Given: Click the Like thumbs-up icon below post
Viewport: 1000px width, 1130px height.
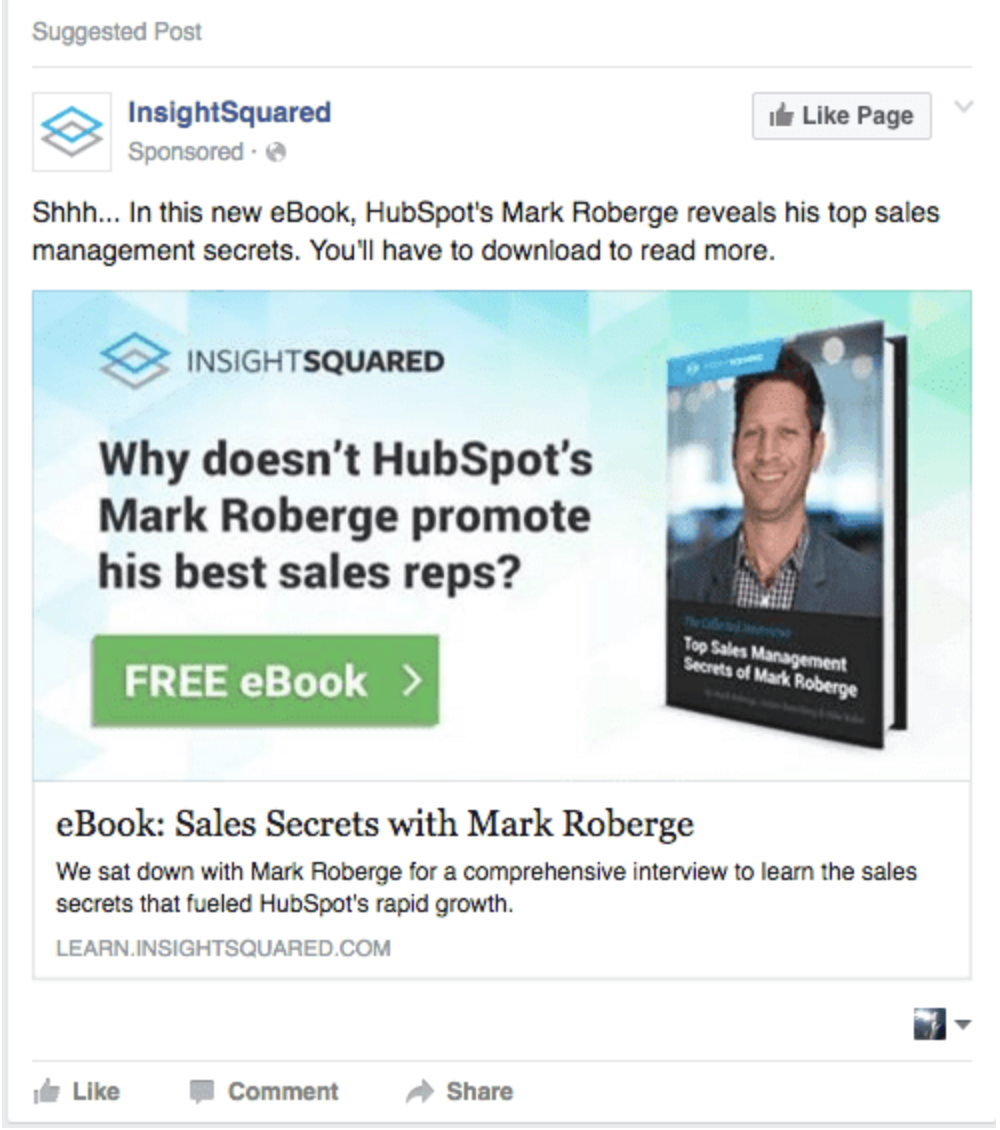Looking at the screenshot, I should 46,1092.
